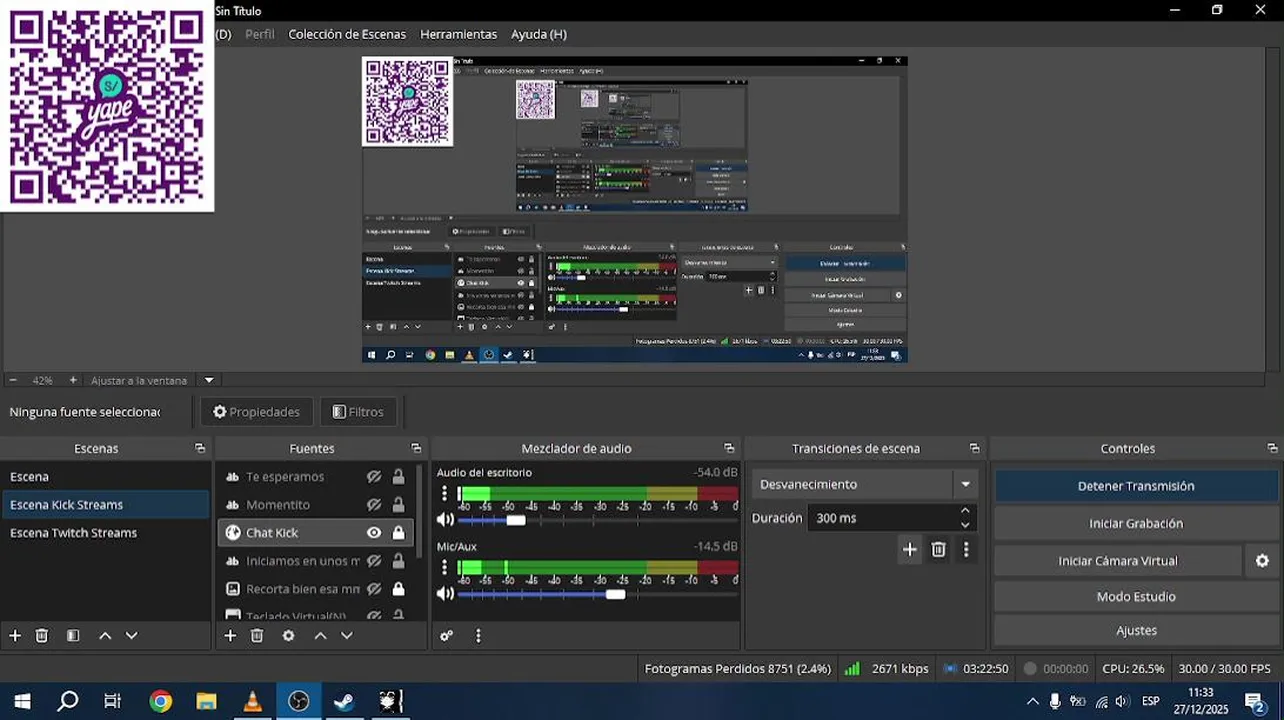Undock the Escenas panel
This screenshot has height=720, width=1284.
pyautogui.click(x=200, y=449)
